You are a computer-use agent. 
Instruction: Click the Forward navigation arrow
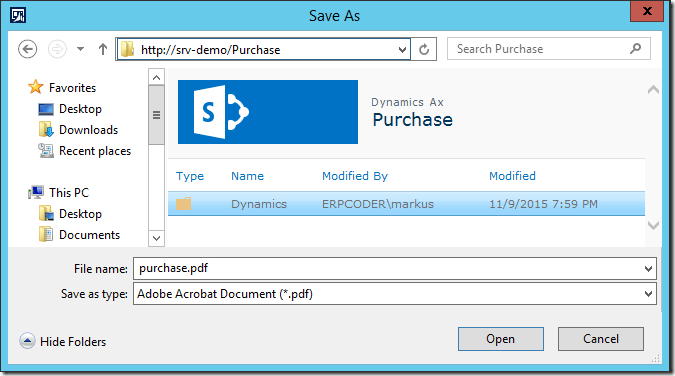[57, 49]
